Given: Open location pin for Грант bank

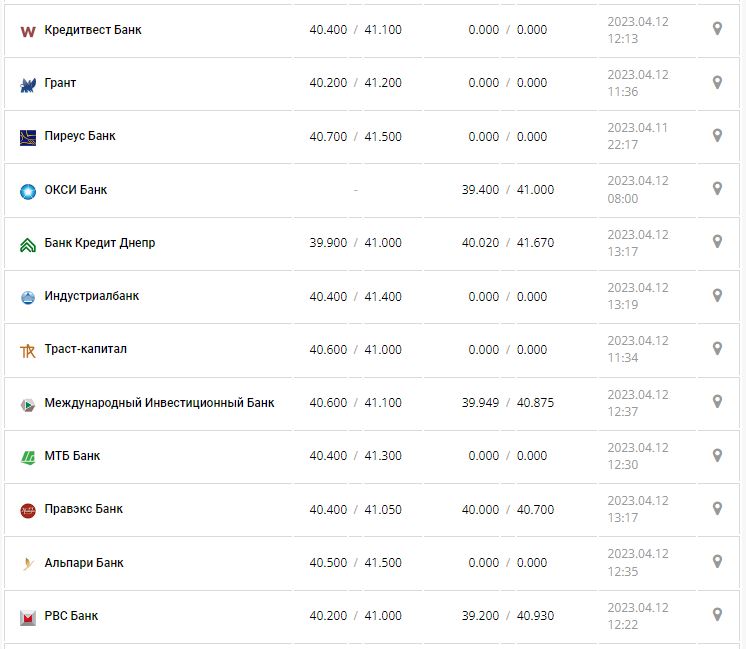Looking at the screenshot, I should tap(717, 82).
